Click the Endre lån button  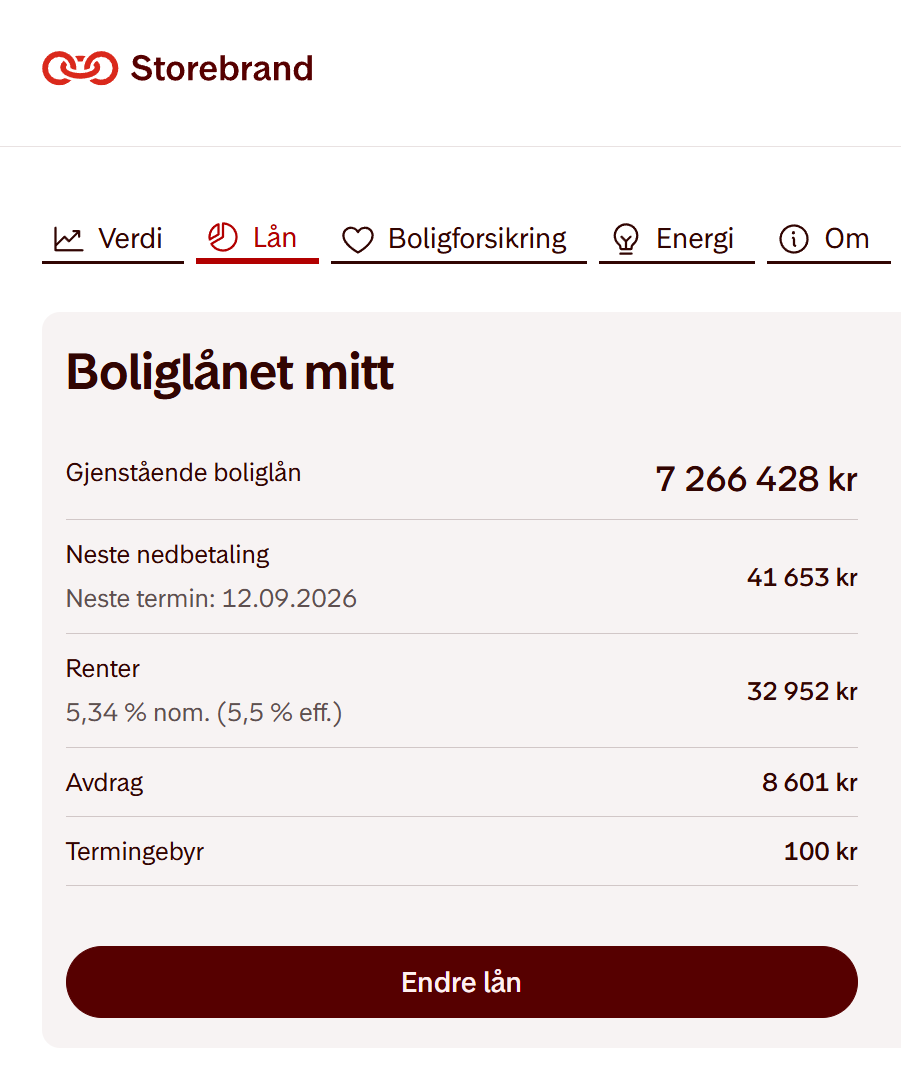click(x=461, y=982)
